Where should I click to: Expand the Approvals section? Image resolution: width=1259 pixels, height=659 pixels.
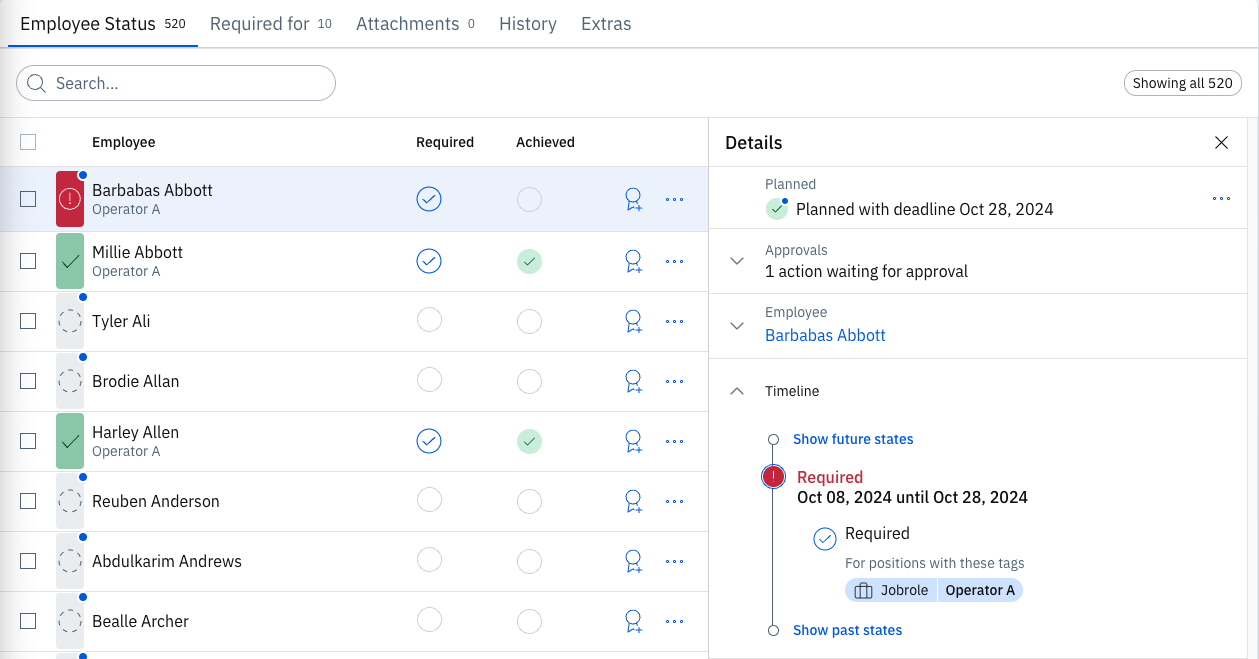pyautogui.click(x=737, y=261)
